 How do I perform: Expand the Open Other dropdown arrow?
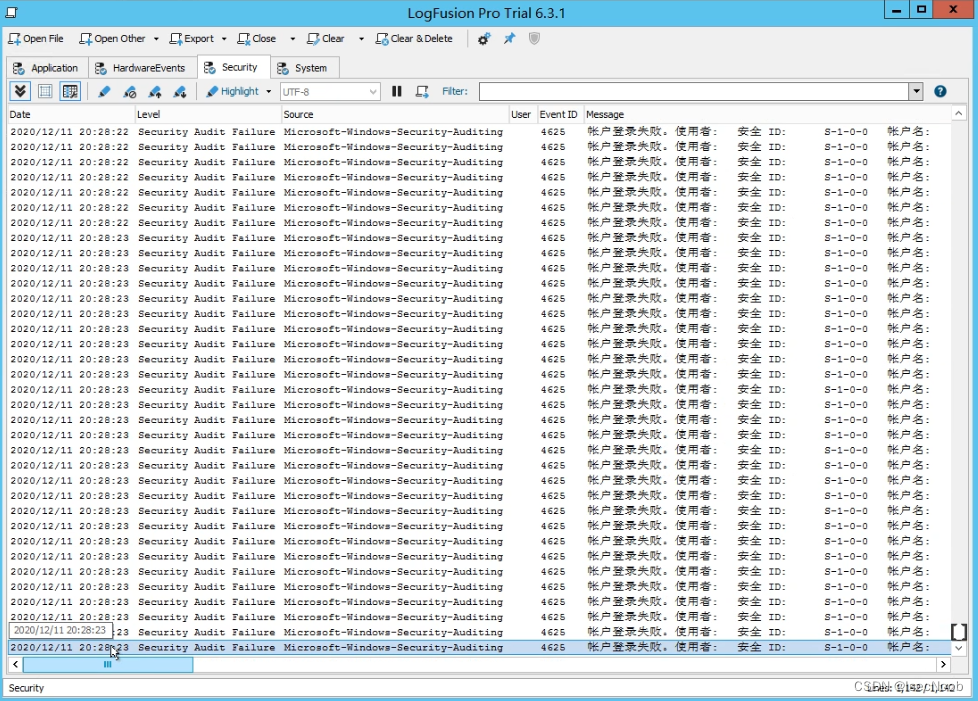(156, 39)
